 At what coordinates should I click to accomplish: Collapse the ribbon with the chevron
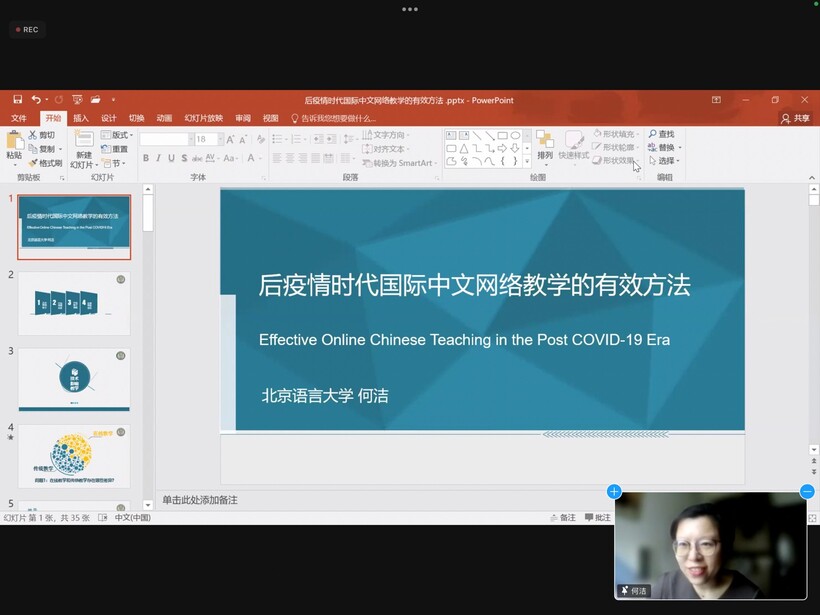(812, 178)
